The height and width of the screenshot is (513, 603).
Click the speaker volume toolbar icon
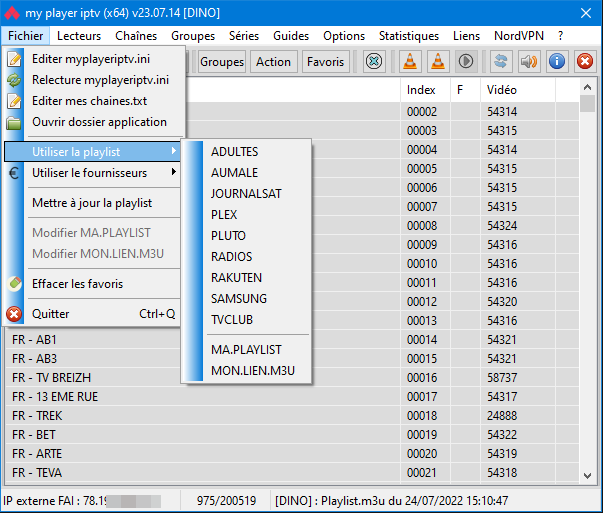pyautogui.click(x=529, y=62)
